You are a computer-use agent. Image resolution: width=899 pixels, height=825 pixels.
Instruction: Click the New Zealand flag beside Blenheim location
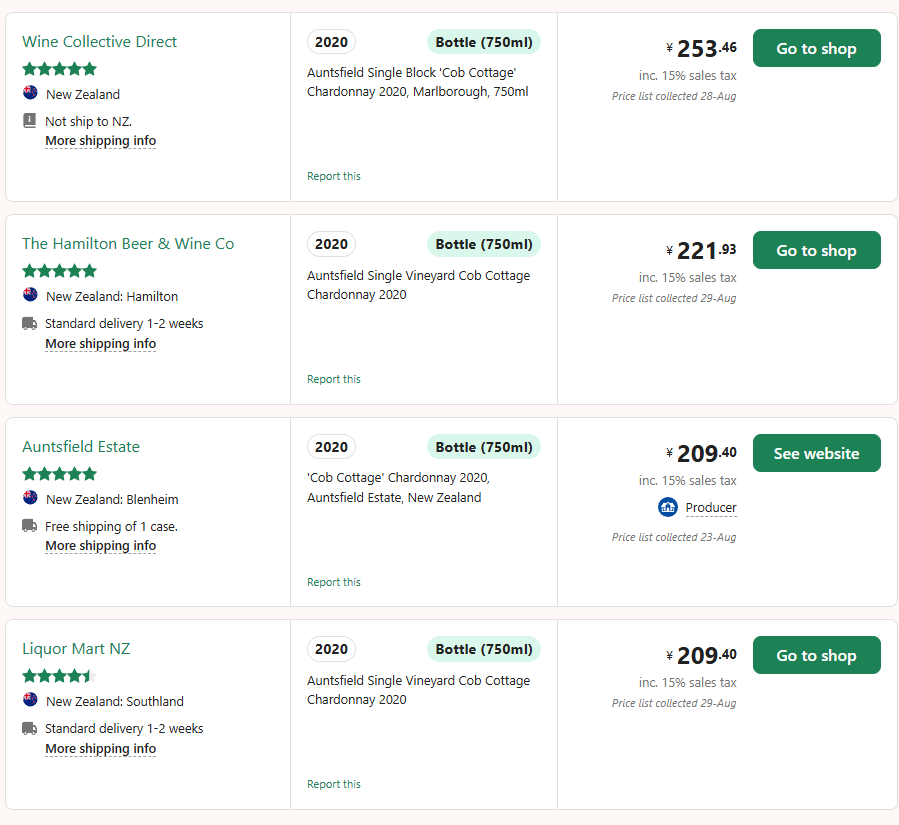click(30, 498)
